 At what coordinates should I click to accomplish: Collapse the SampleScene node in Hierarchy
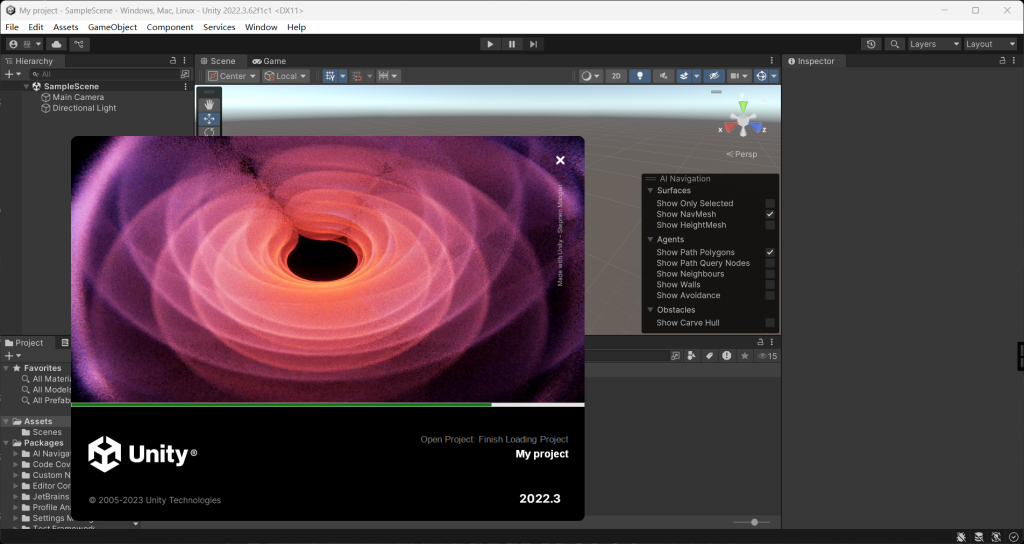pyautogui.click(x=26, y=86)
